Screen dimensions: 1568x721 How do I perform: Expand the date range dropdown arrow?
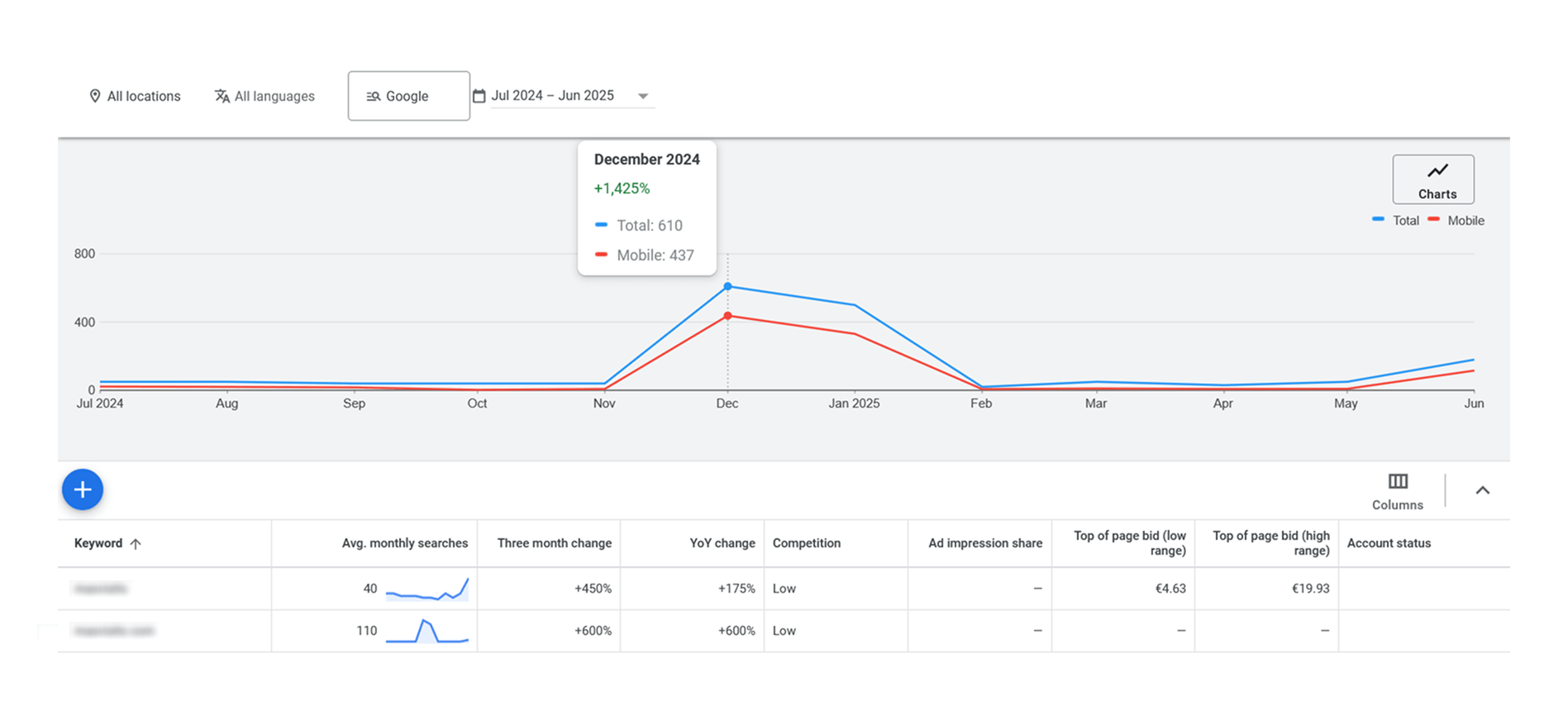pos(642,96)
